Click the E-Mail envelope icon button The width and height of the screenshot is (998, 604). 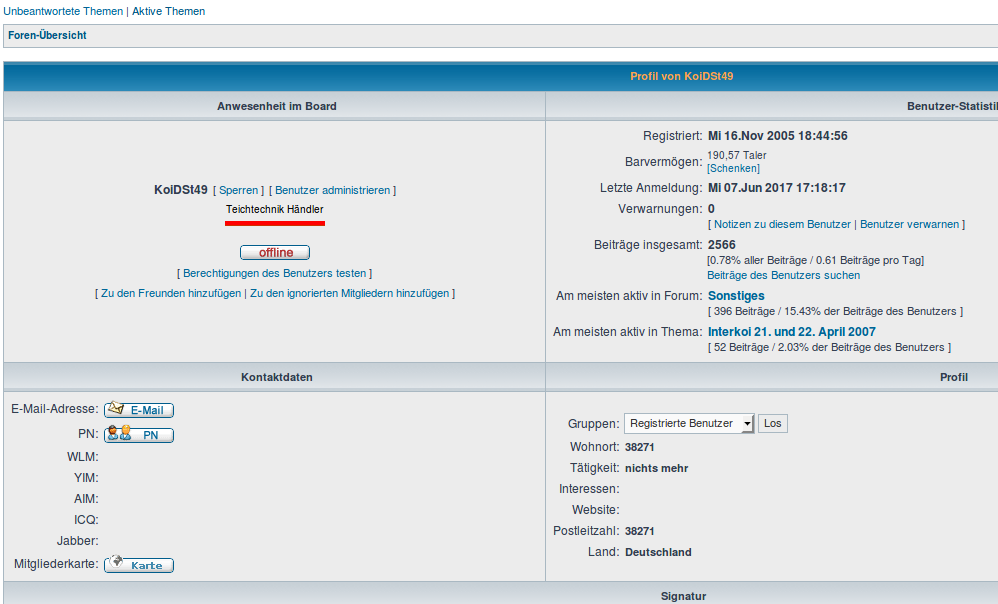tap(139, 410)
